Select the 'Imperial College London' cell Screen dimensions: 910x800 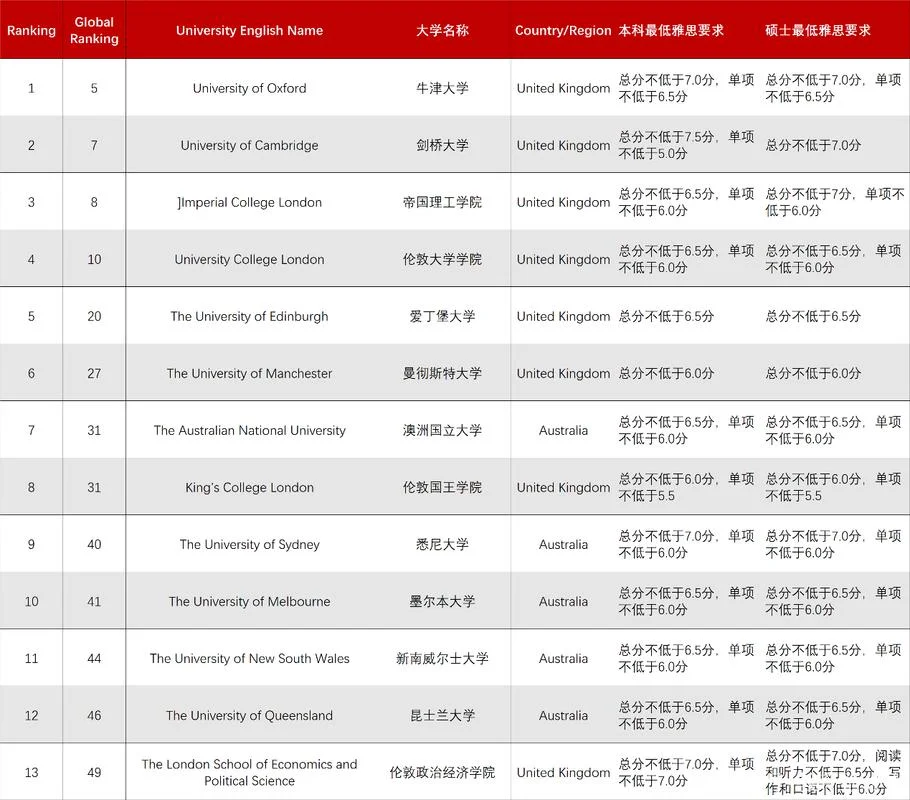coord(250,202)
